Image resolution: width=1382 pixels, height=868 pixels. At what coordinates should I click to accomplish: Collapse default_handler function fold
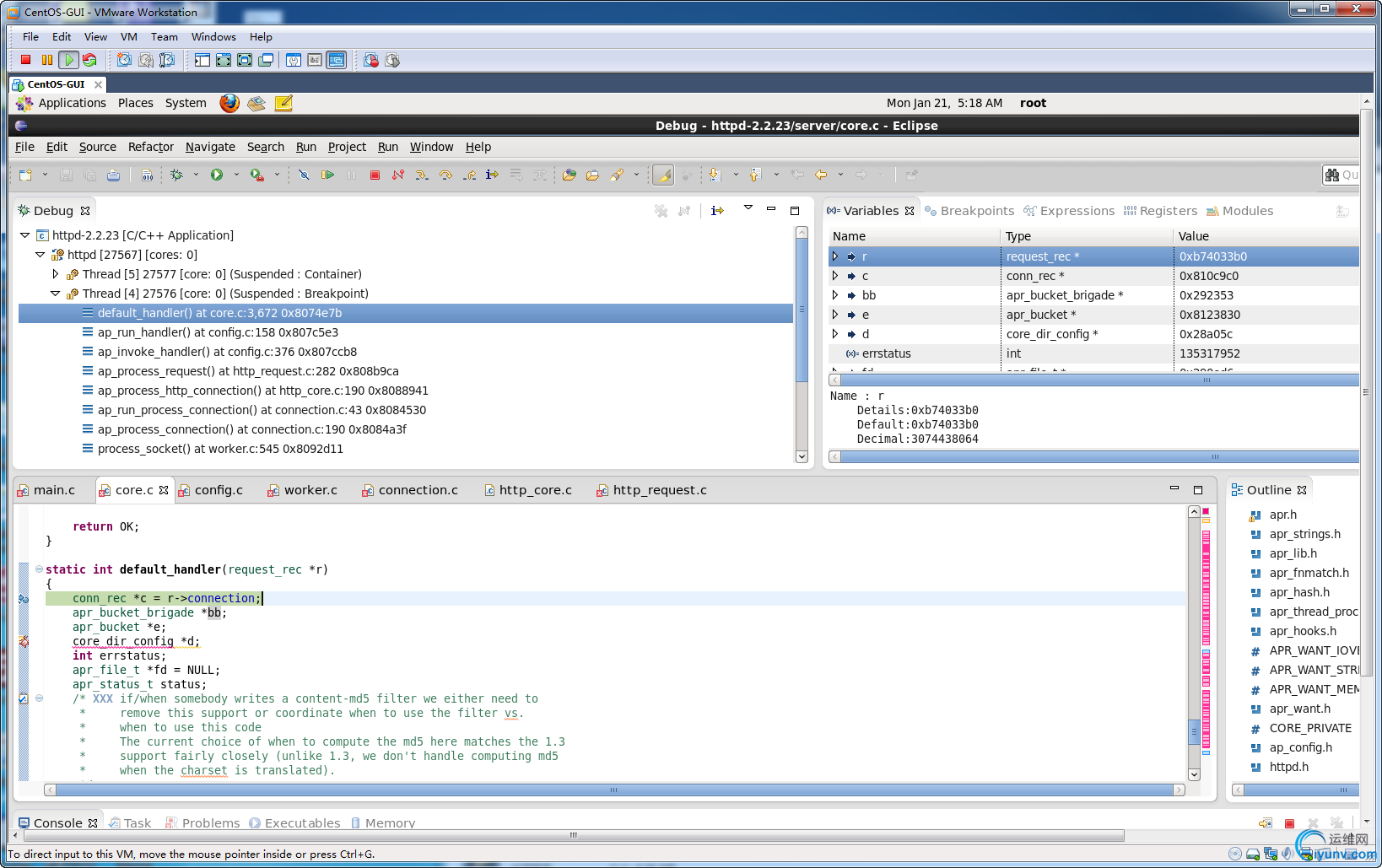coord(39,569)
